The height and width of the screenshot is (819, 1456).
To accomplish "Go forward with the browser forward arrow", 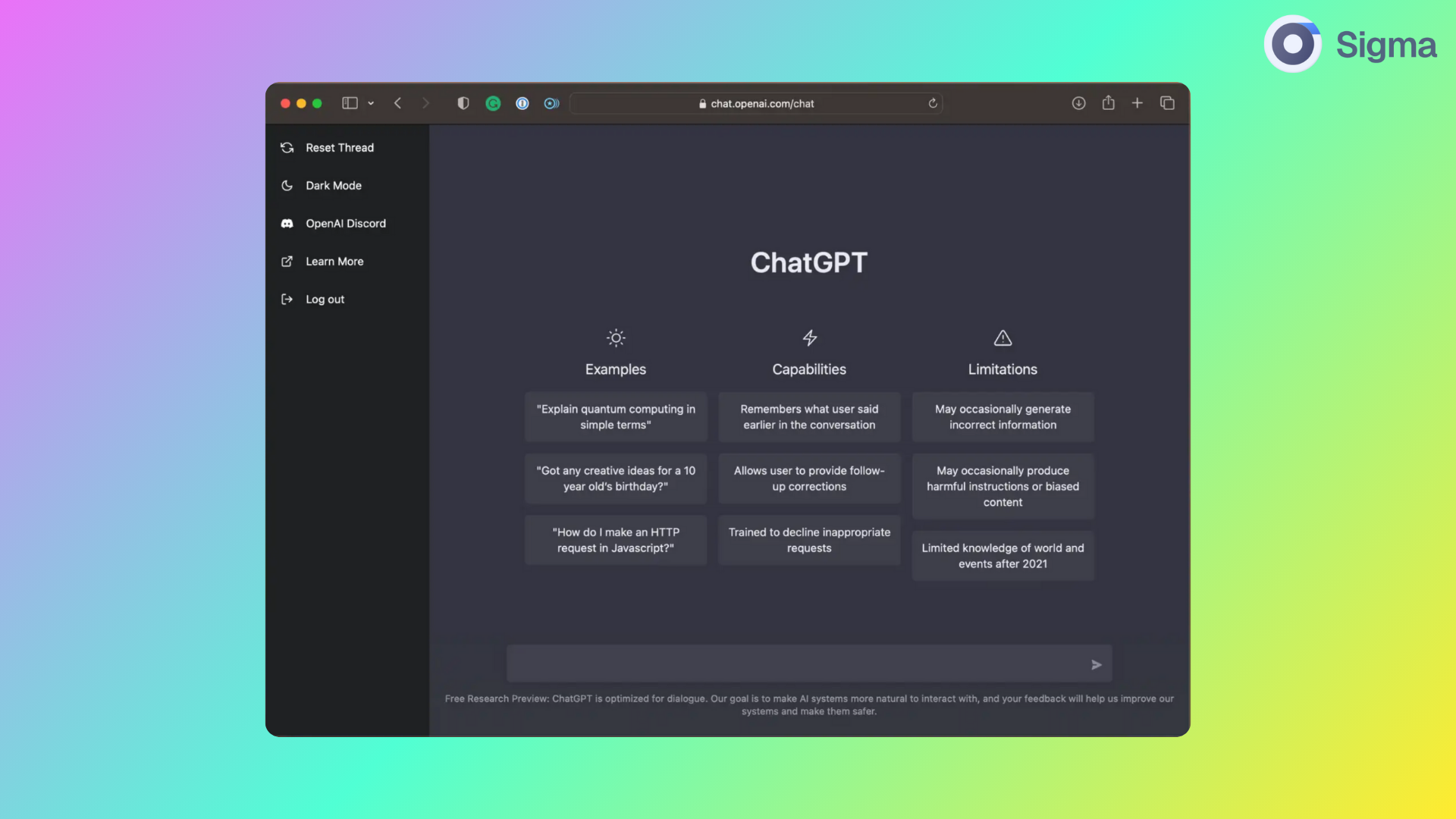I will [x=425, y=103].
